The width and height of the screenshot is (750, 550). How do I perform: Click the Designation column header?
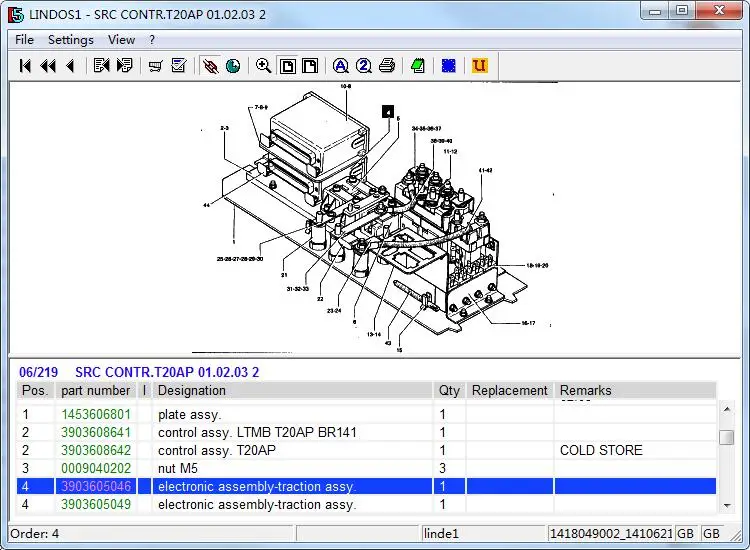(292, 390)
